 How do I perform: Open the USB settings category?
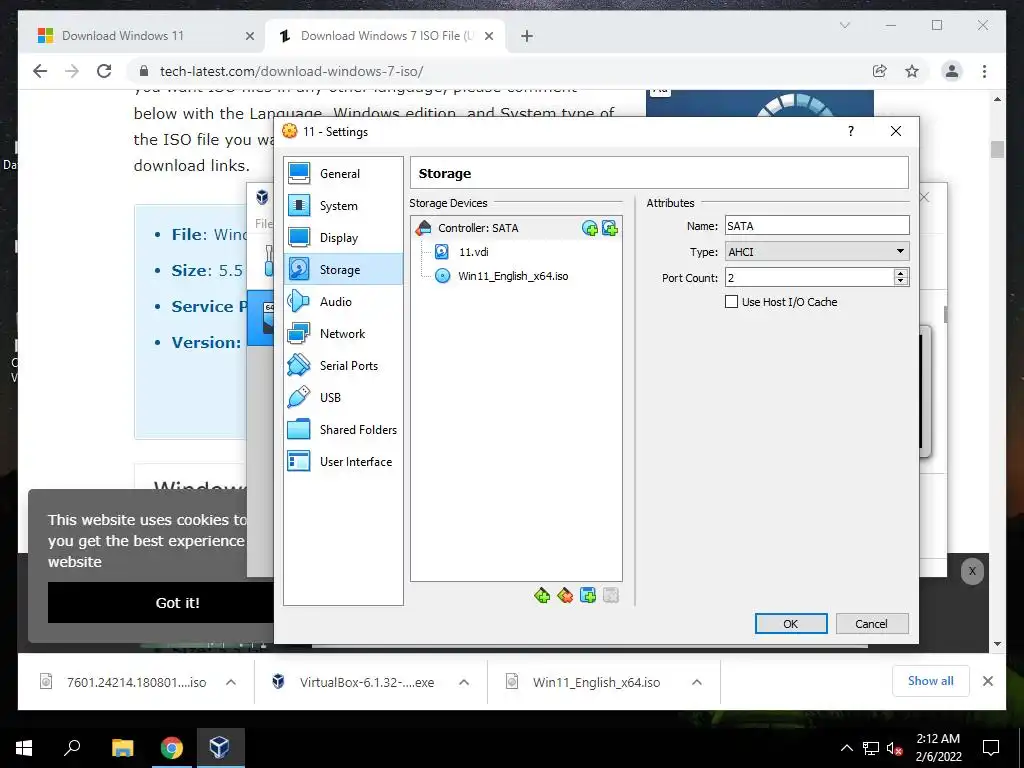[x=343, y=398]
